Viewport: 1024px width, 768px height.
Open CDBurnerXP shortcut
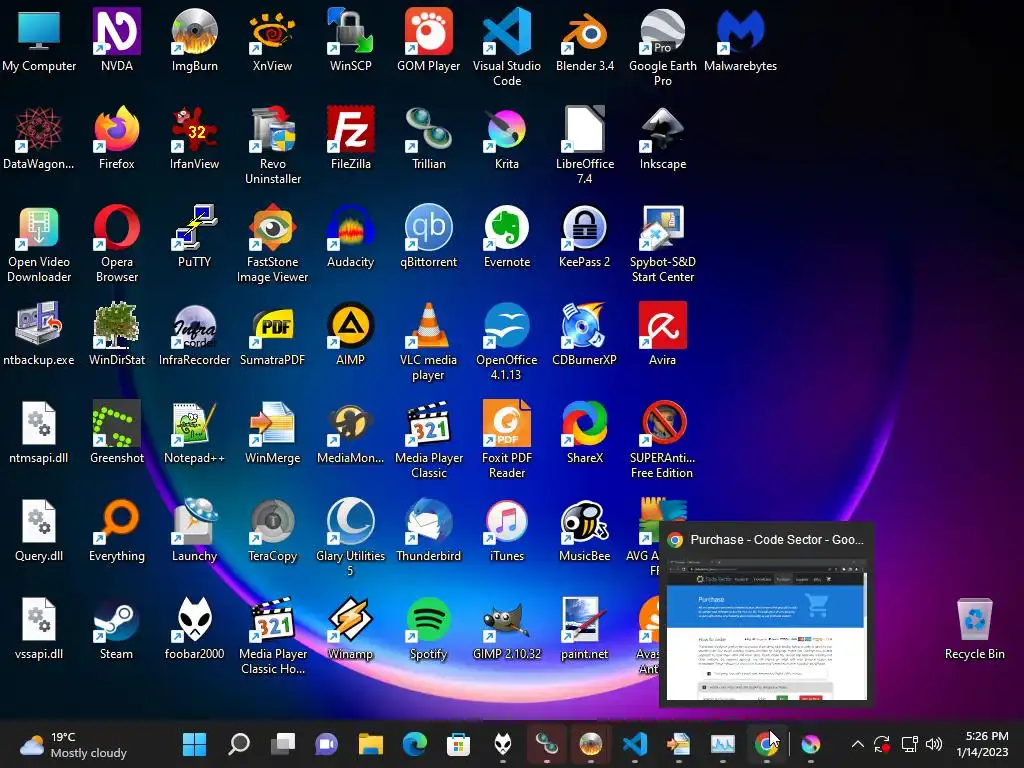(x=584, y=334)
